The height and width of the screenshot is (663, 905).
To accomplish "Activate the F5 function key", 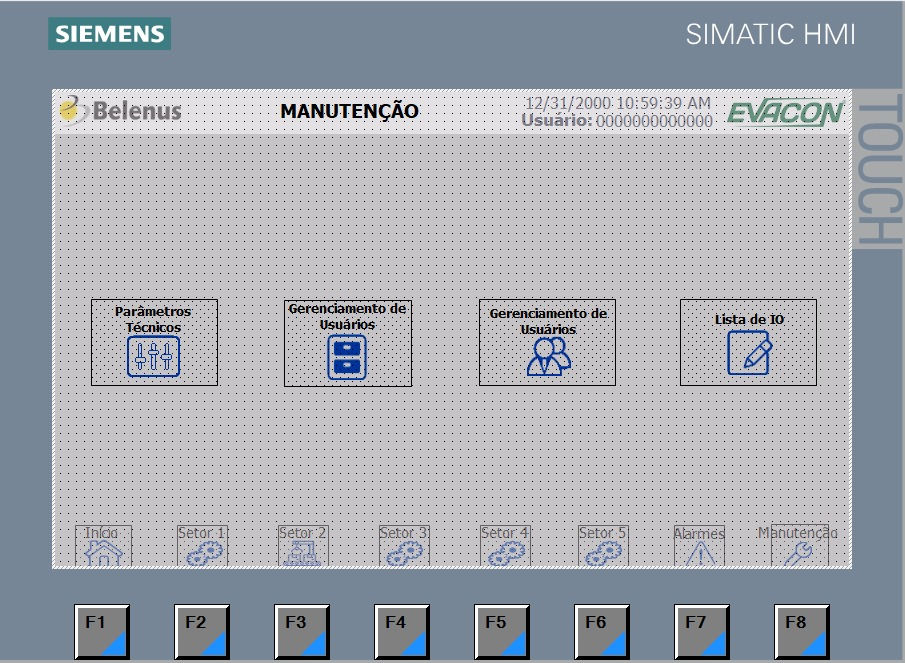I will pos(502,631).
